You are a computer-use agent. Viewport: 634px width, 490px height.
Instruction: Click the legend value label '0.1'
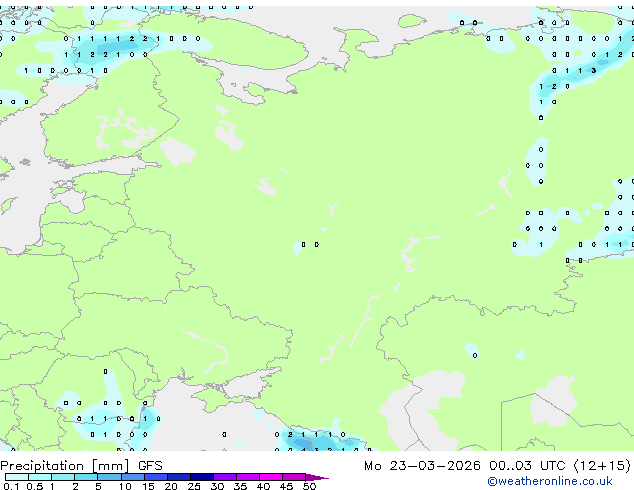coord(11,486)
